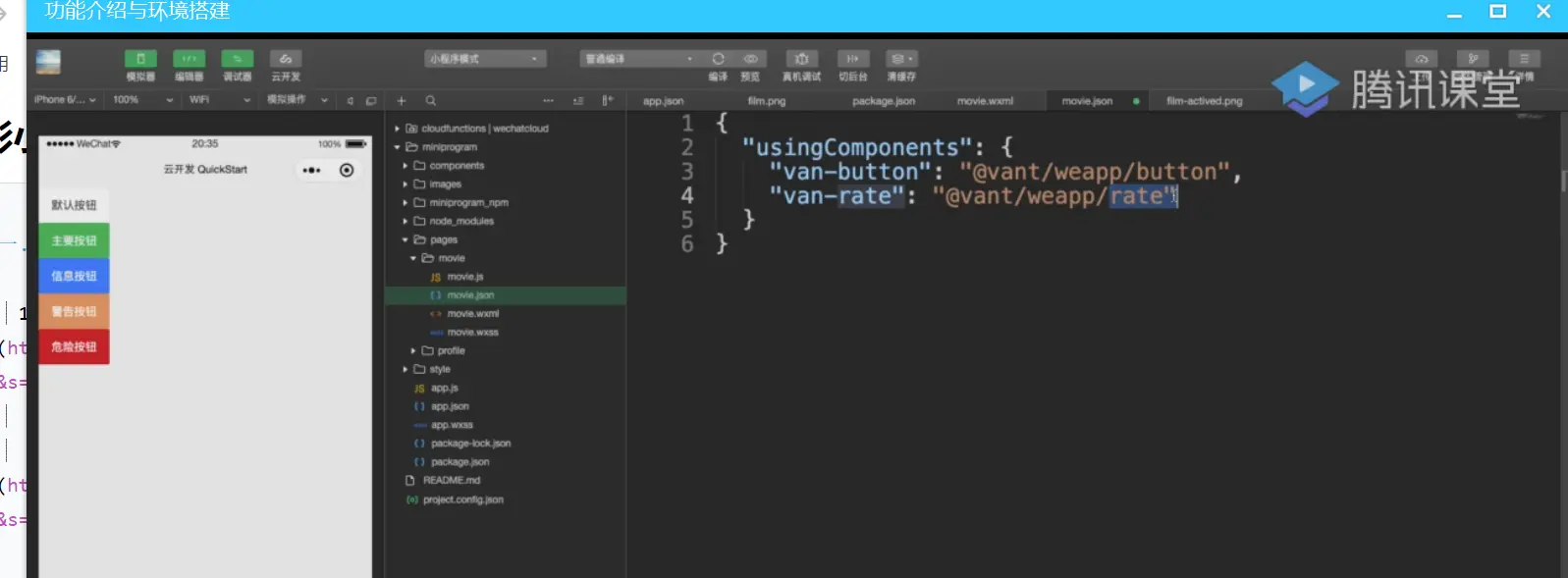
Task: Tap the orange 警告按钮 warning button
Action: click(75, 311)
